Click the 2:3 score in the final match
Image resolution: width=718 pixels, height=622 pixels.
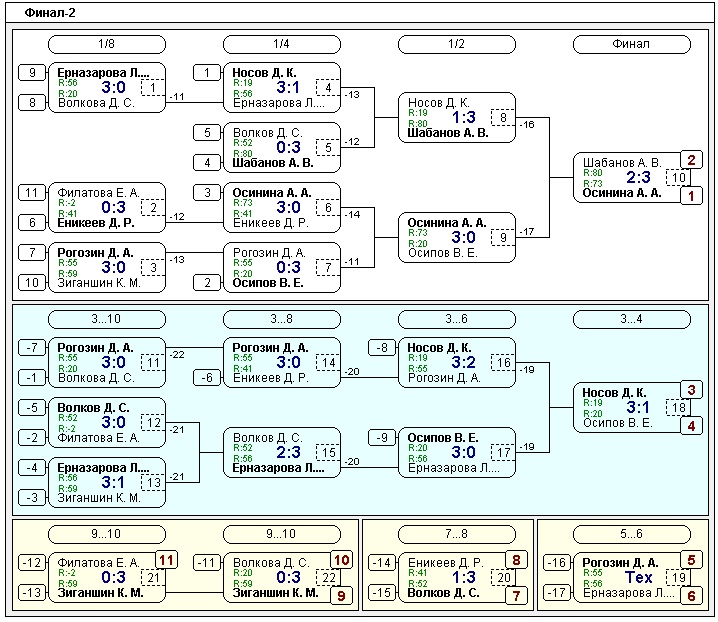pos(639,178)
